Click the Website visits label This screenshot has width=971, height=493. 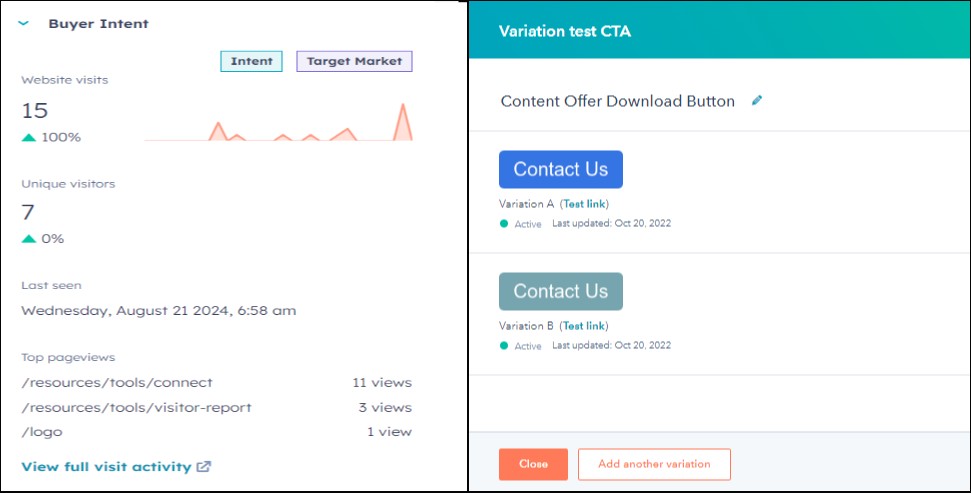64,80
